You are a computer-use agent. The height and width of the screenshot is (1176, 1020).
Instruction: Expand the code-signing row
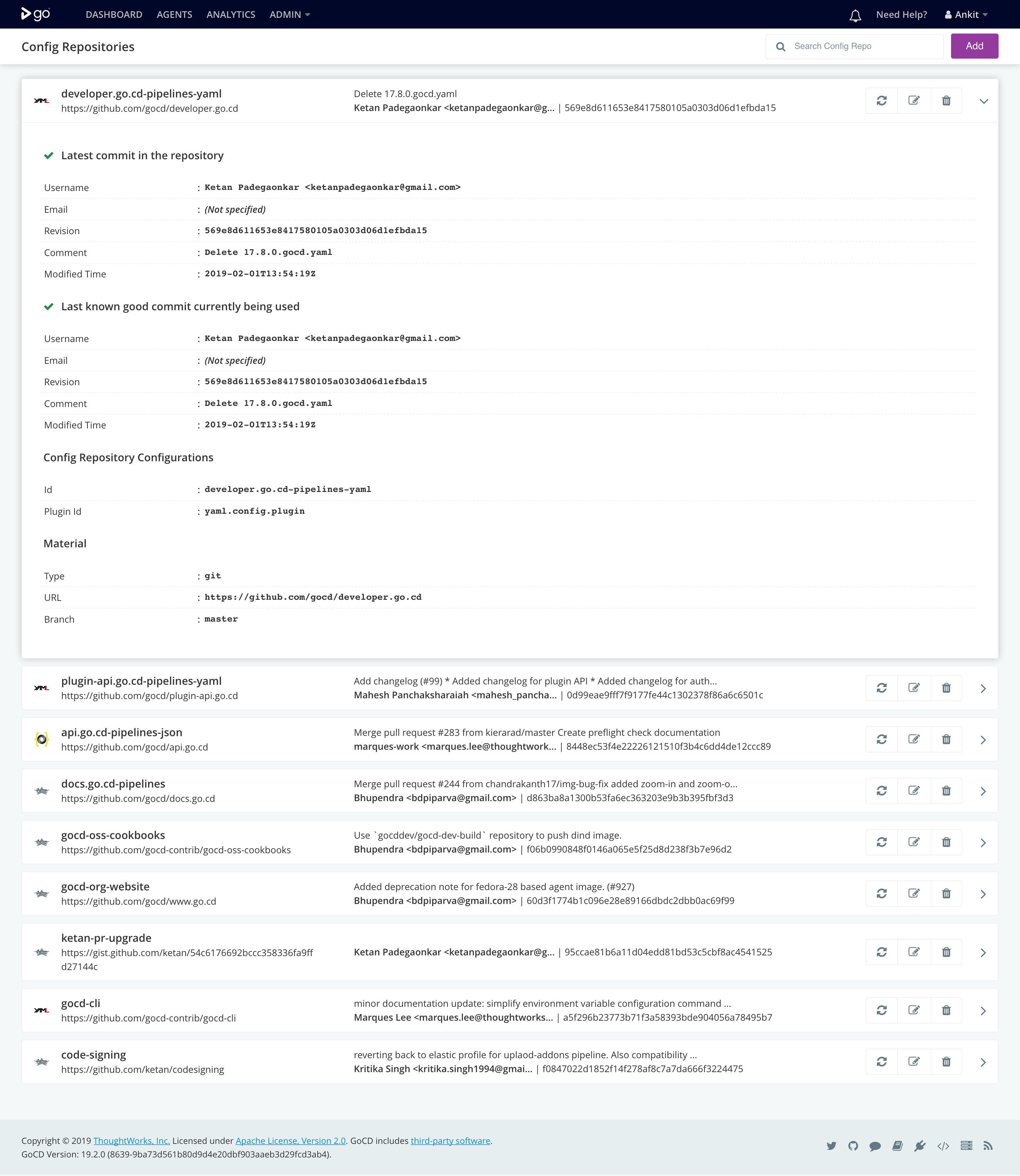[x=983, y=1063]
